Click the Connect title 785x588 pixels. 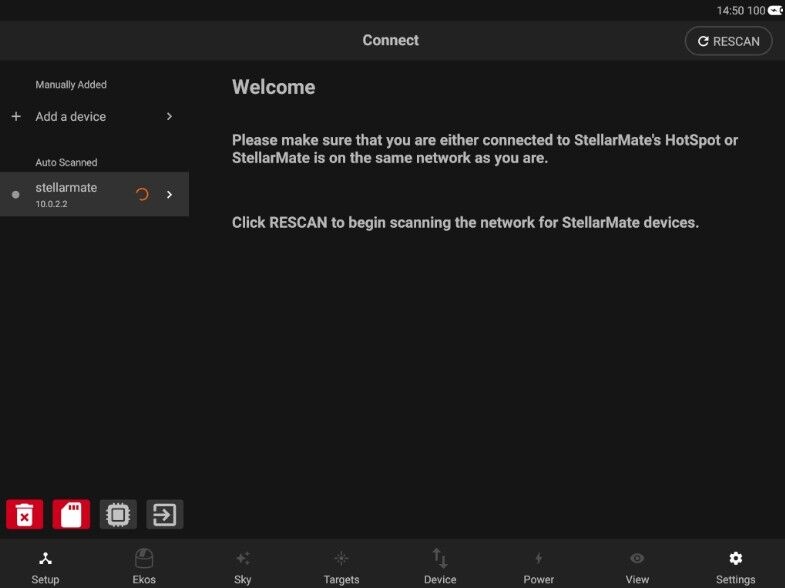(390, 40)
